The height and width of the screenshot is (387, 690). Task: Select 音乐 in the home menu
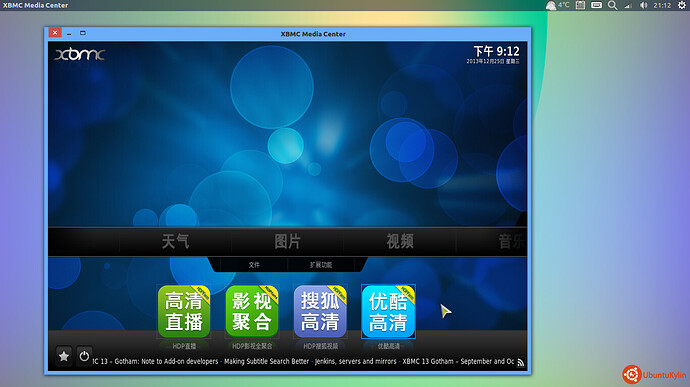[512, 241]
